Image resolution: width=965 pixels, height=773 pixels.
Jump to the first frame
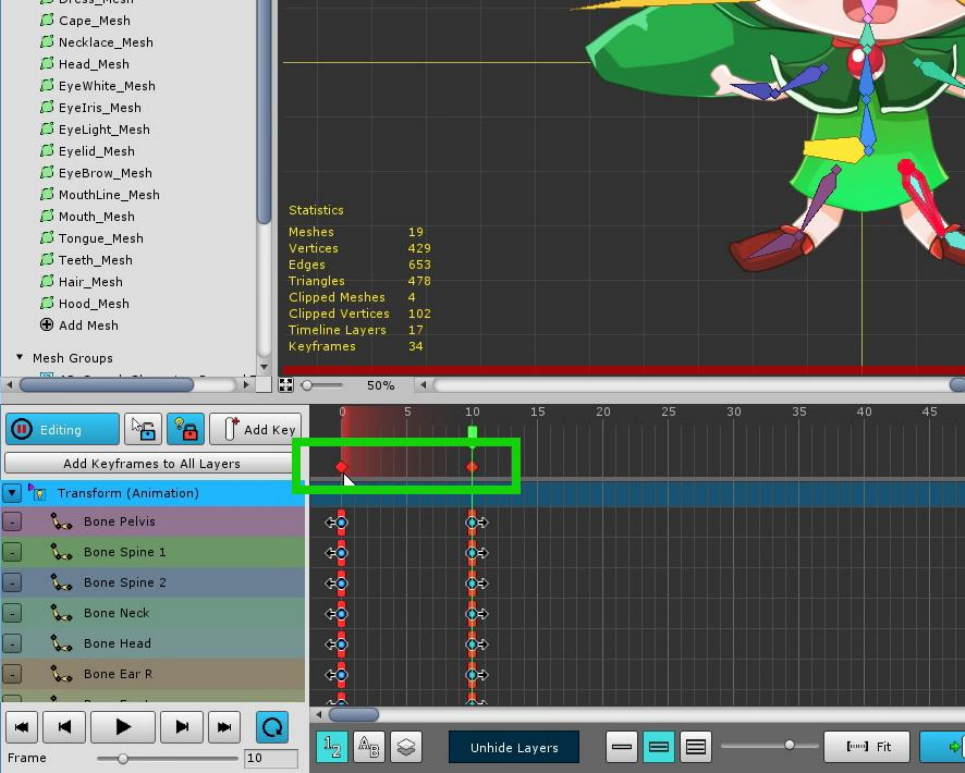coord(22,727)
